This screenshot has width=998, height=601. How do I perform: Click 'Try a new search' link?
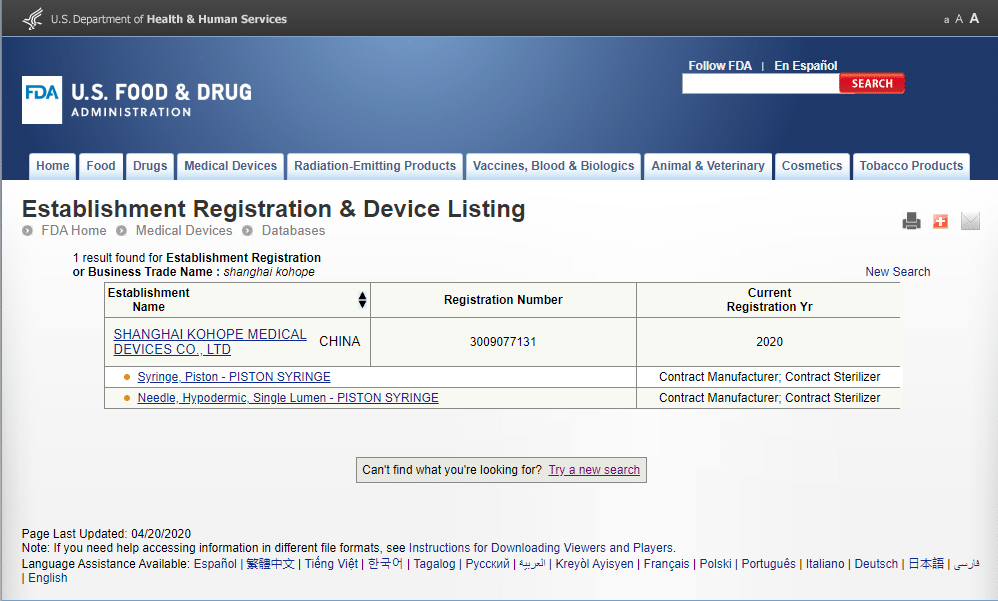594,470
